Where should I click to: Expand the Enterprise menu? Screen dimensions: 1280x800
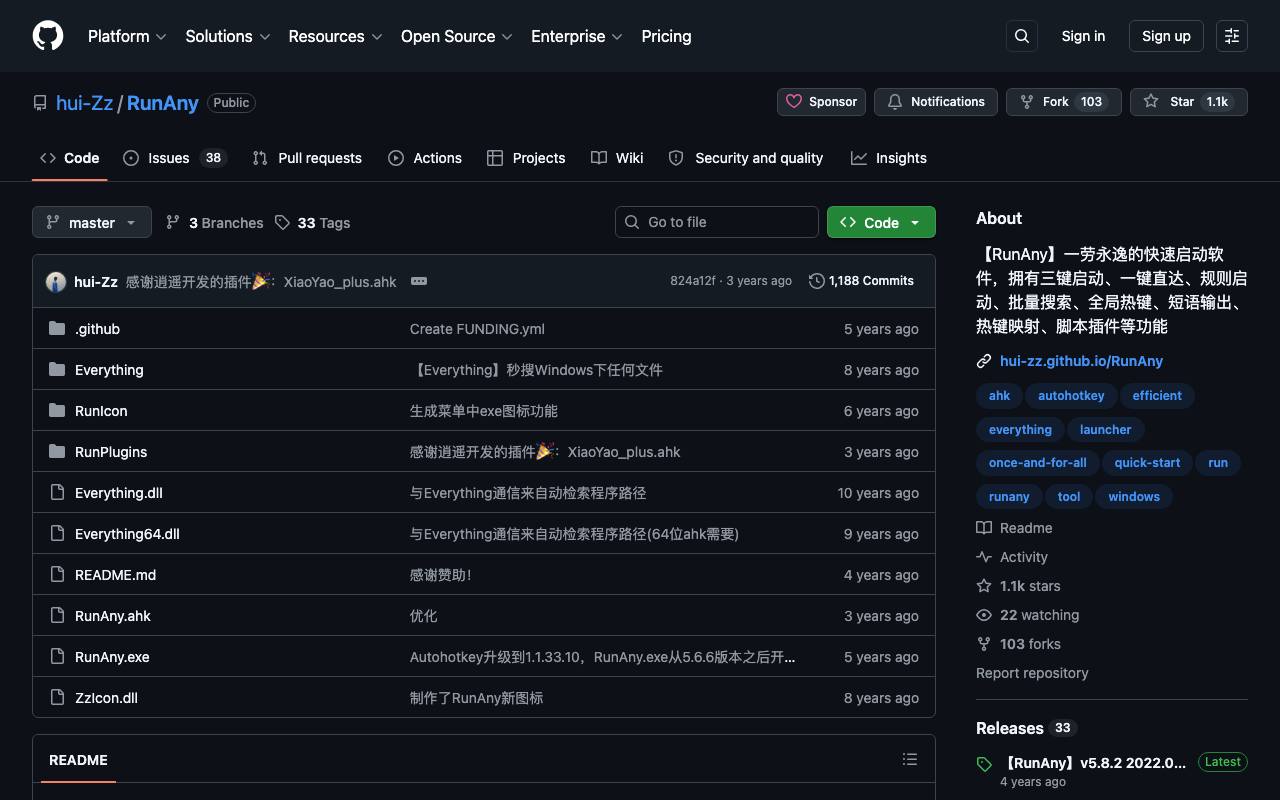(x=577, y=36)
